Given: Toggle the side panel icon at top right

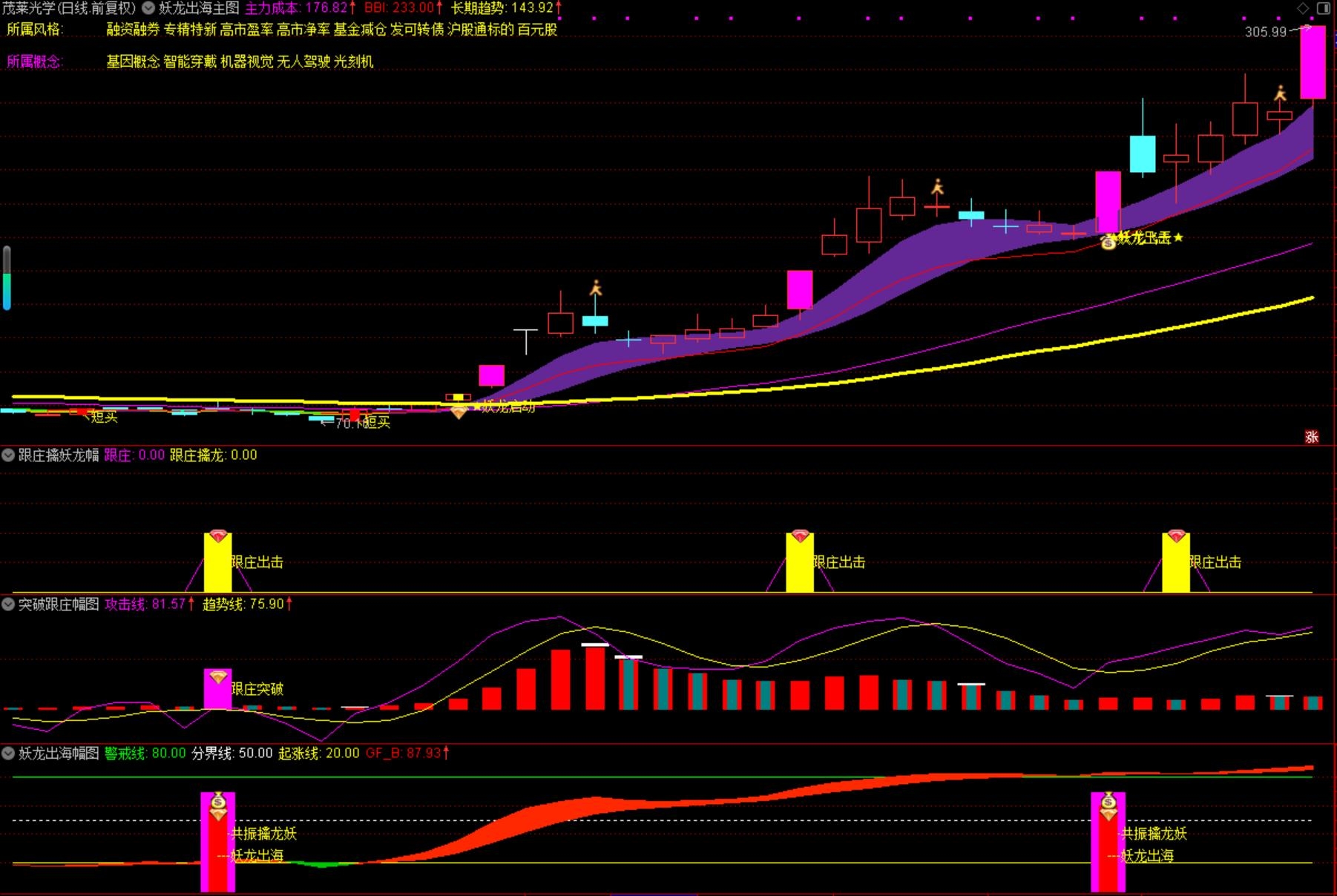Looking at the screenshot, I should pos(1323,8).
